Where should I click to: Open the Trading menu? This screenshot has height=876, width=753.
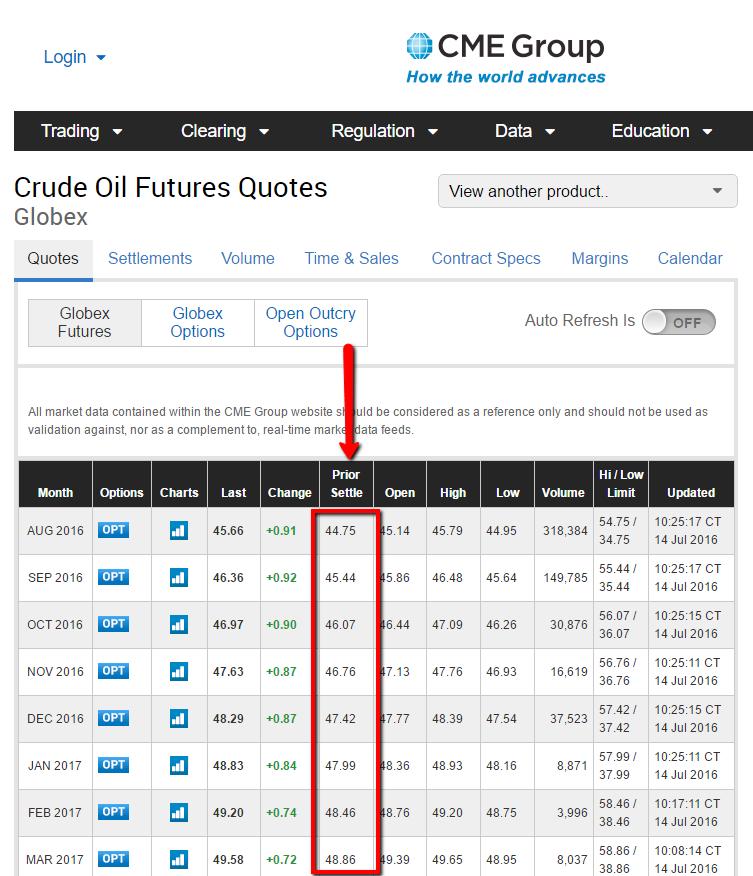[x=82, y=131]
